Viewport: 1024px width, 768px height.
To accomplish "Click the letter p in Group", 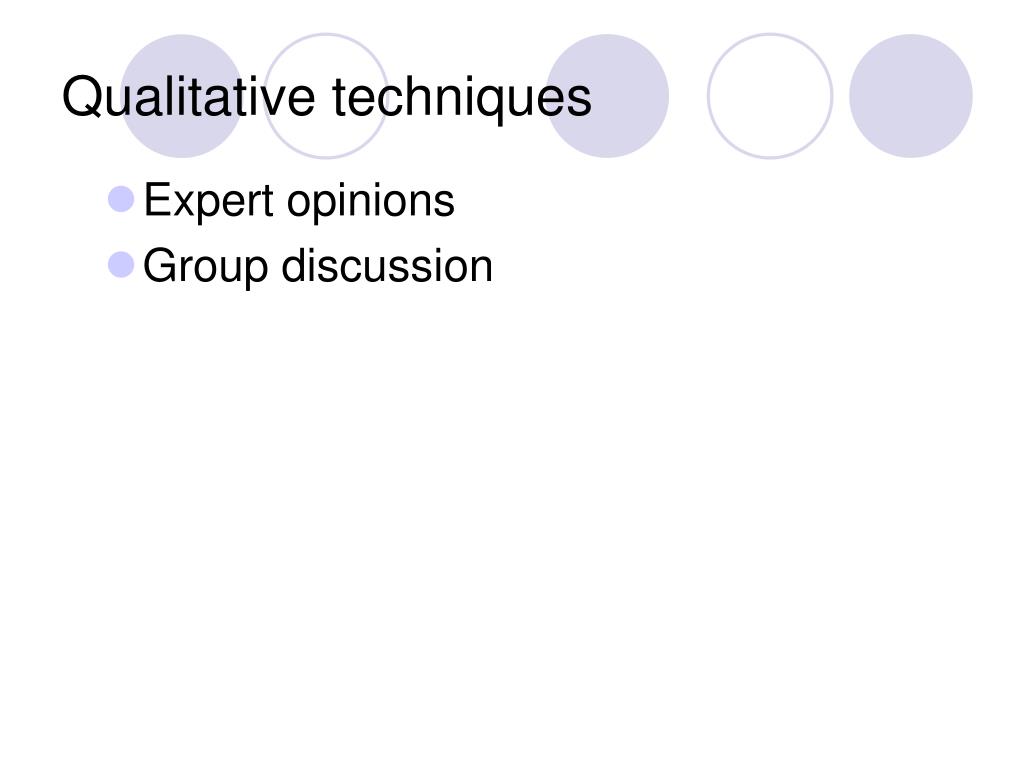I will click(x=257, y=272).
